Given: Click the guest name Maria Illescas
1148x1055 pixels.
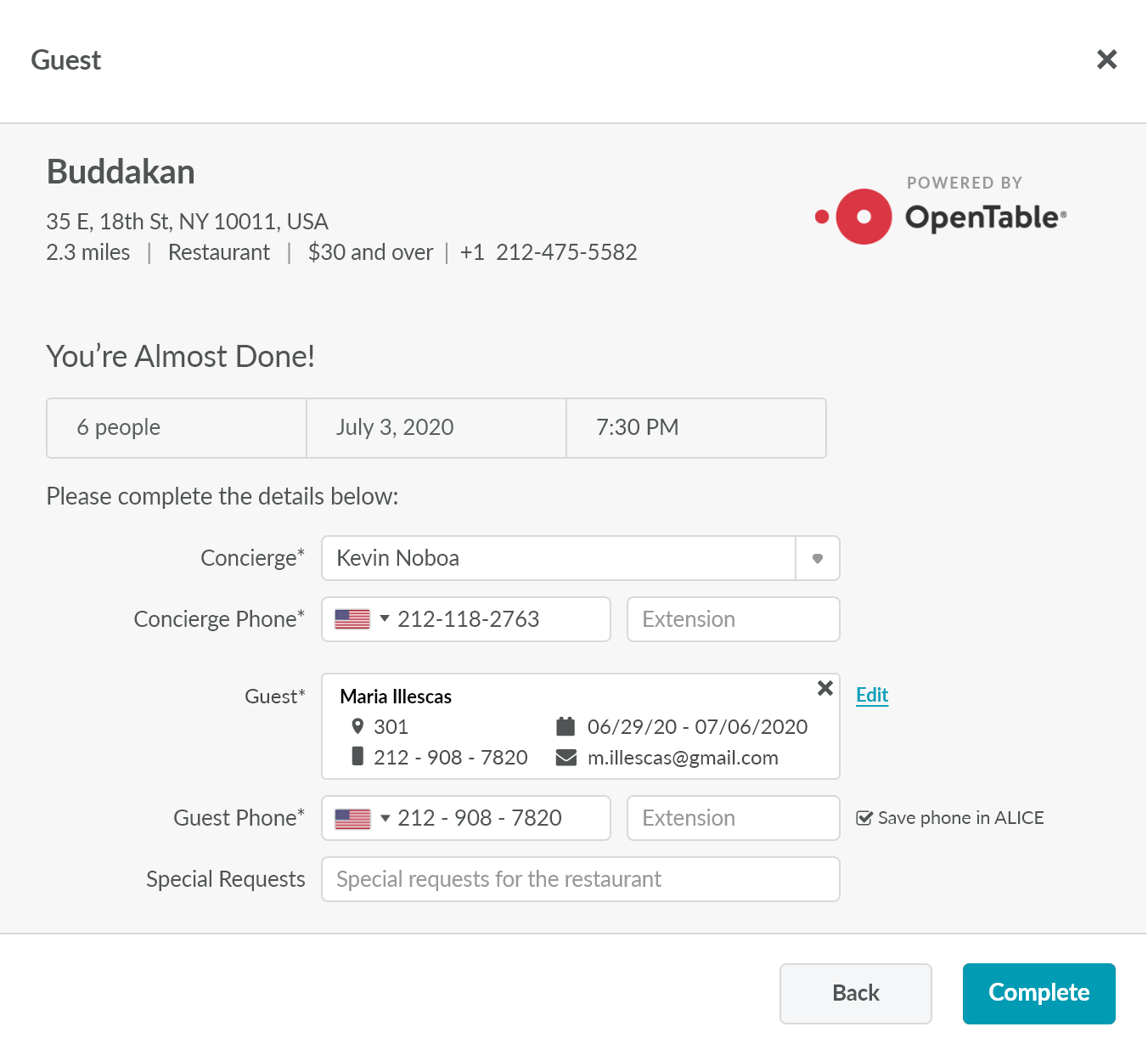Looking at the screenshot, I should 396,697.
